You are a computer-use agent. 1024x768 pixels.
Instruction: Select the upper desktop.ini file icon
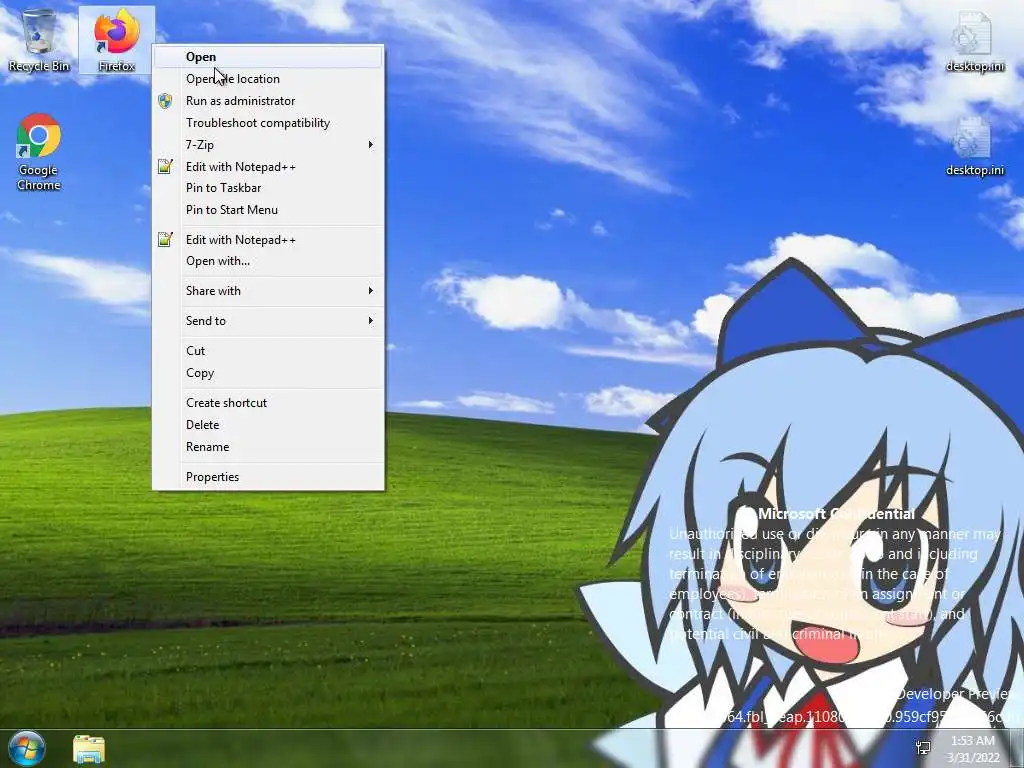(x=974, y=42)
